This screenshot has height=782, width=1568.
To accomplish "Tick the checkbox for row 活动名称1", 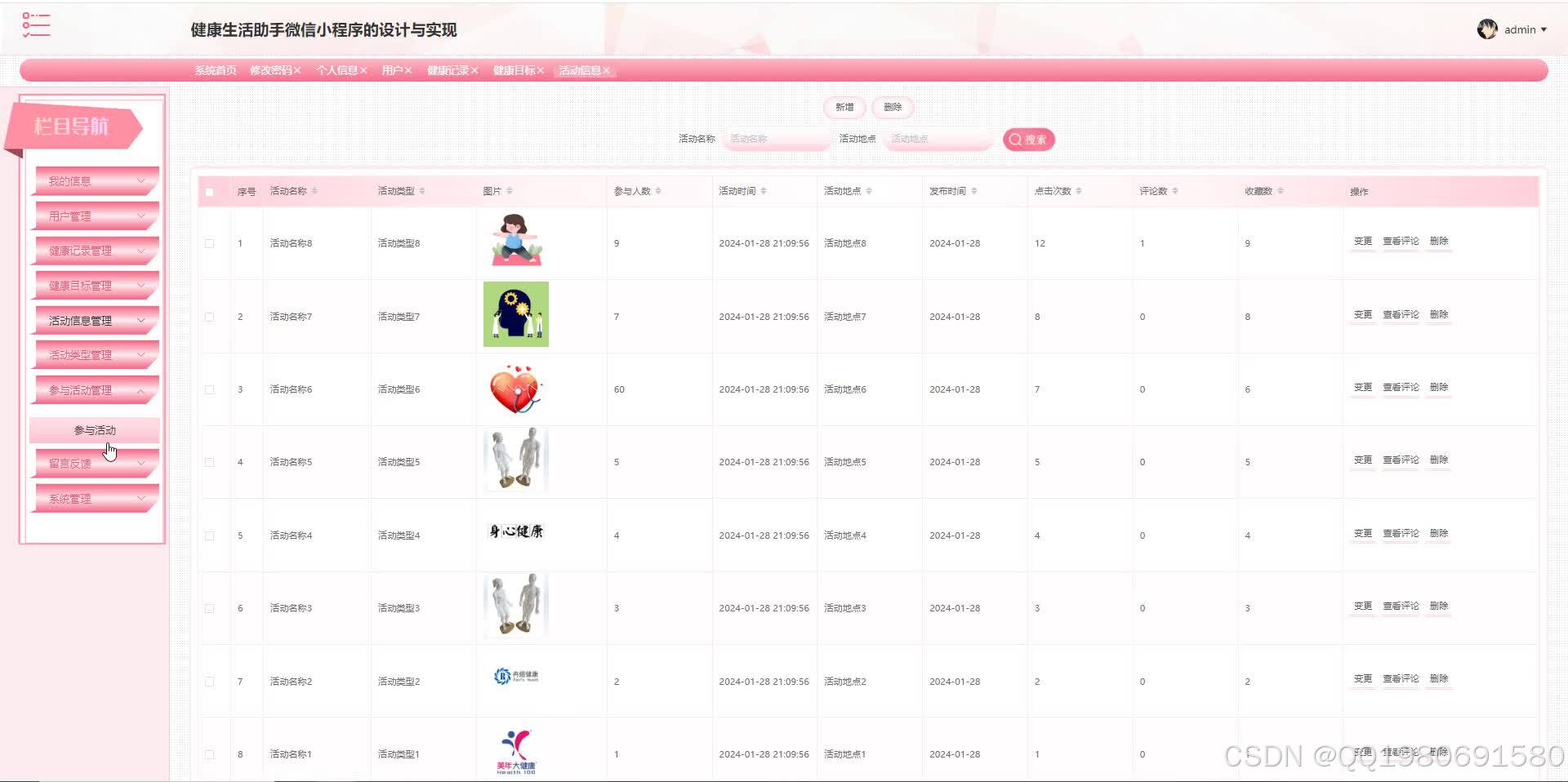I will coord(210,754).
